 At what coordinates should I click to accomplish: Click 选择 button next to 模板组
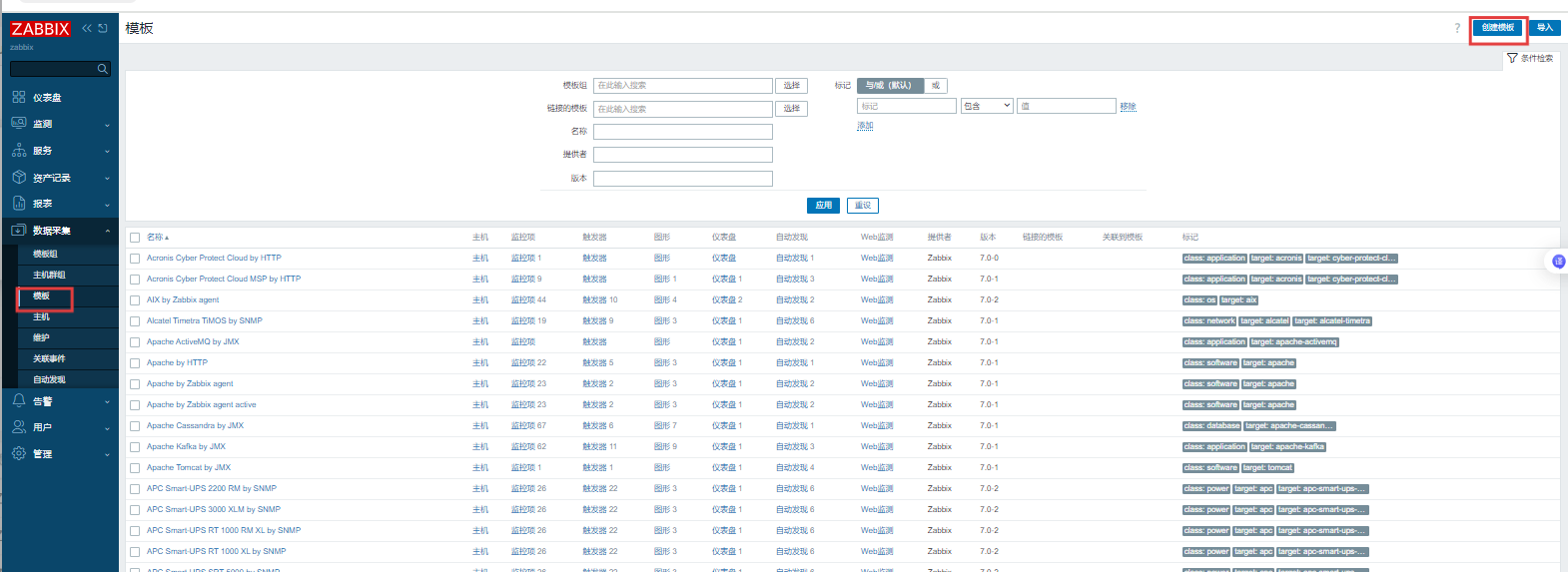click(792, 86)
